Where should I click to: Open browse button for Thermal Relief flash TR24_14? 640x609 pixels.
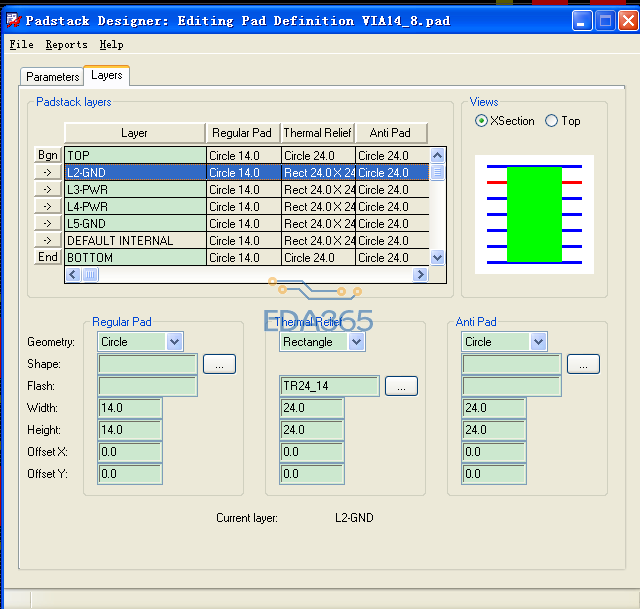click(401, 386)
